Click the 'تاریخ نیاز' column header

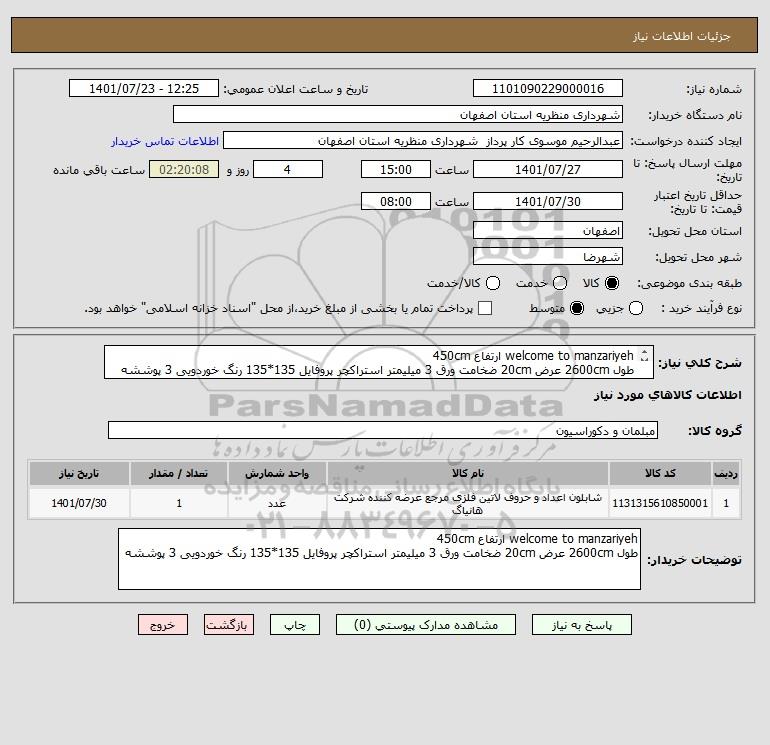[x=79, y=473]
